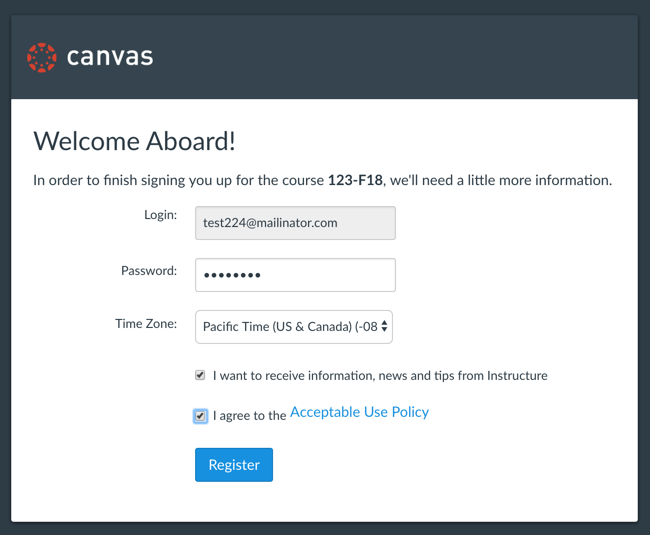Click the canvas wordmark in header
650x535 pixels.
[110, 57]
